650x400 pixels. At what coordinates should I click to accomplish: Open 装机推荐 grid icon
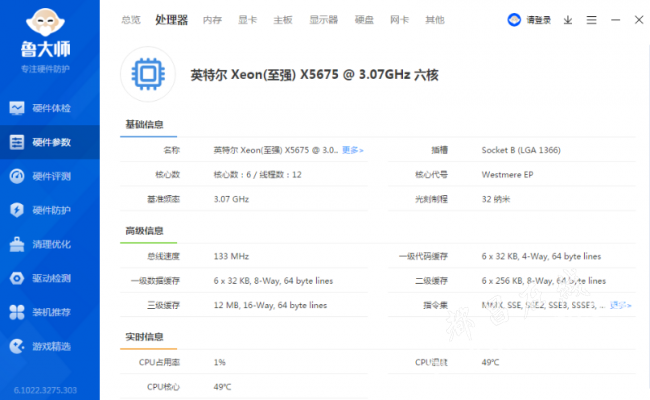point(17,312)
